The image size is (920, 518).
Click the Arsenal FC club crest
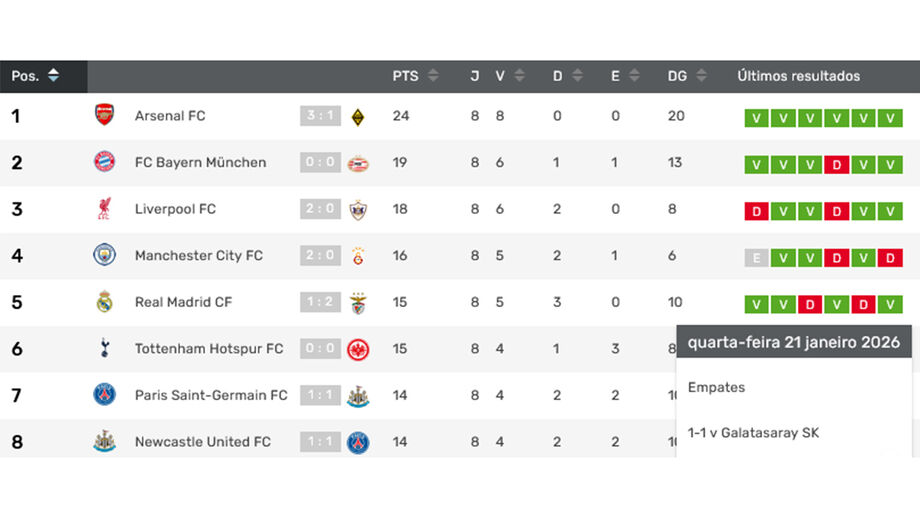(104, 116)
